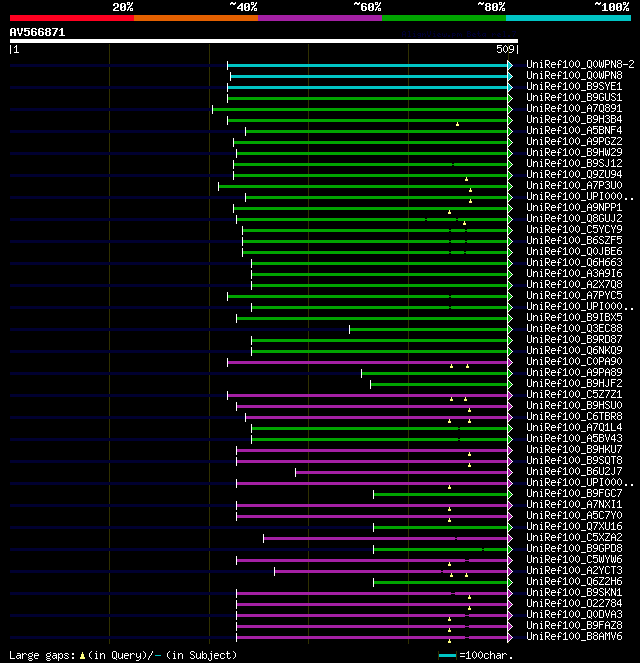
Task: Select UniRef100_B9FGC7 hit
Action: tap(574, 493)
